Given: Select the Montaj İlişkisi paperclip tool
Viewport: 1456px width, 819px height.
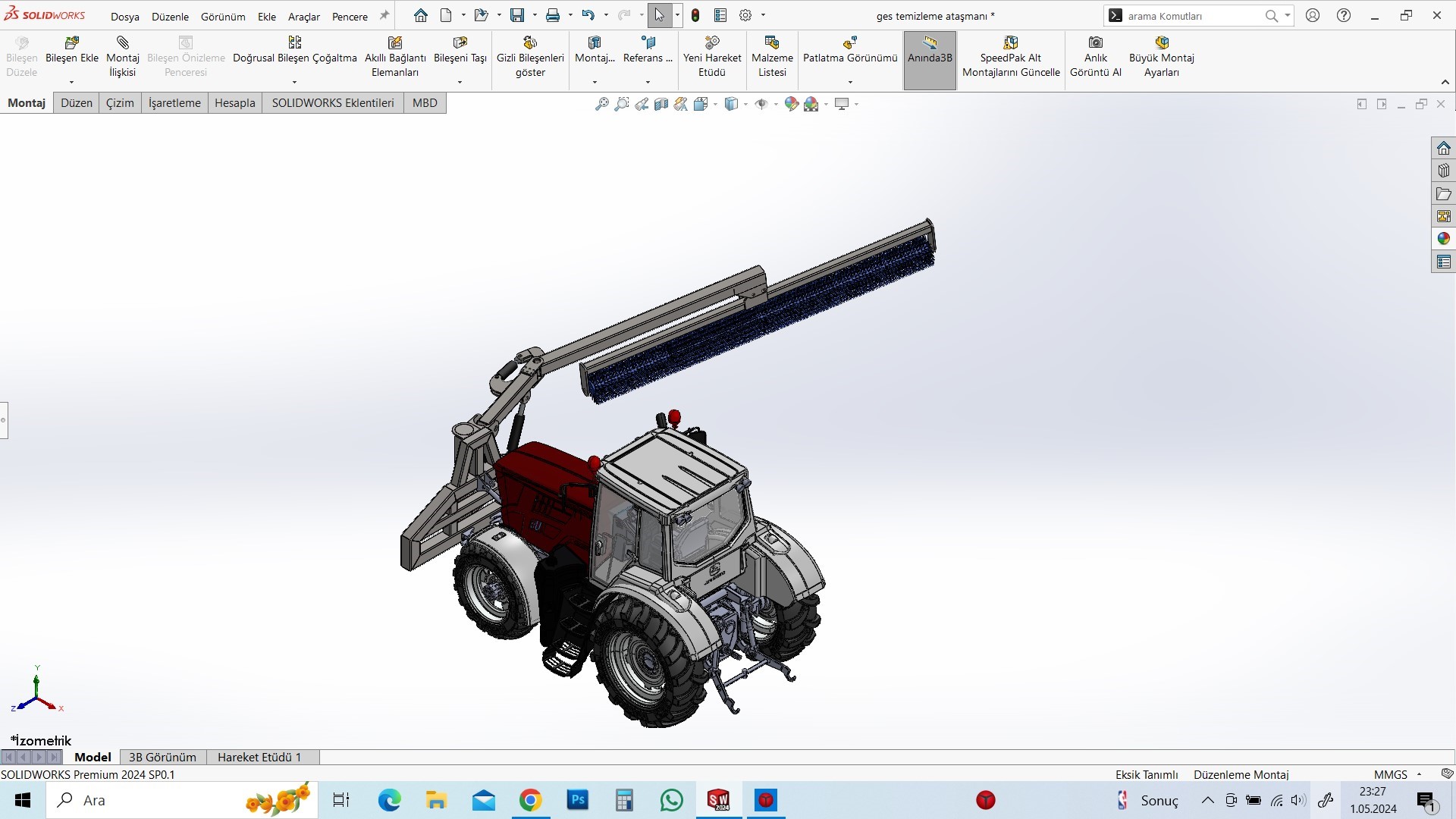Looking at the screenshot, I should coord(122,42).
